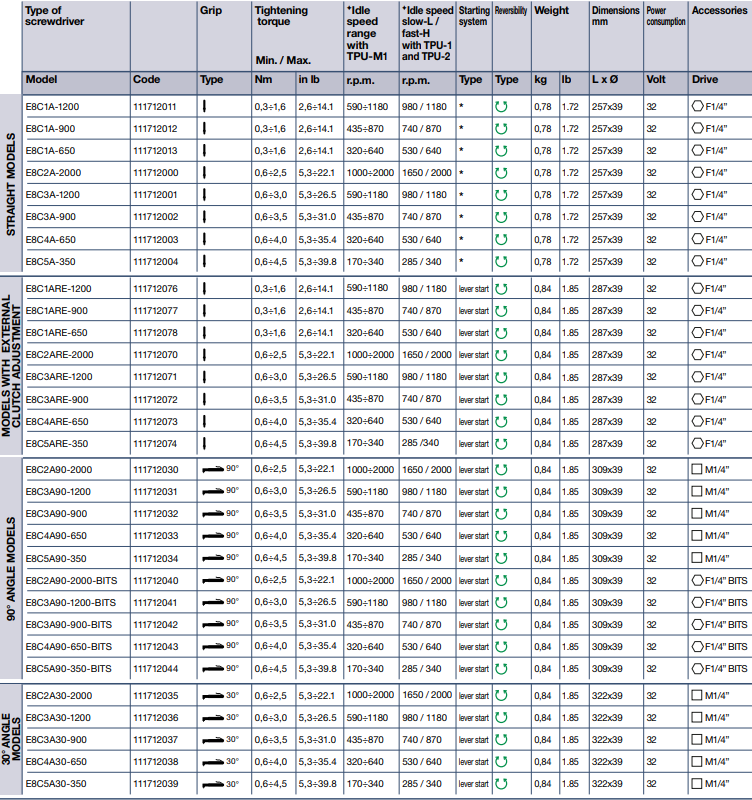This screenshot has height=800, width=752.
Task: Click the green reversibility icon in the E8C1A-1200 row
Action: point(501,107)
